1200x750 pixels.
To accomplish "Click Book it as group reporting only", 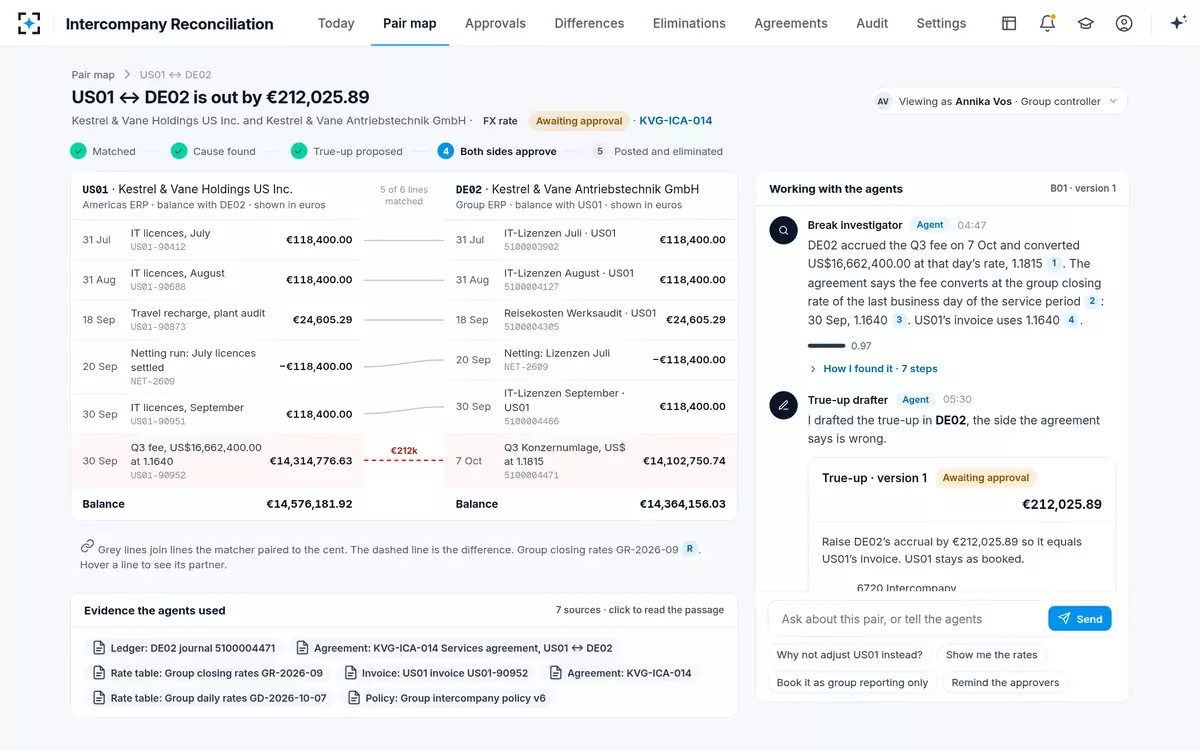I will (852, 683).
